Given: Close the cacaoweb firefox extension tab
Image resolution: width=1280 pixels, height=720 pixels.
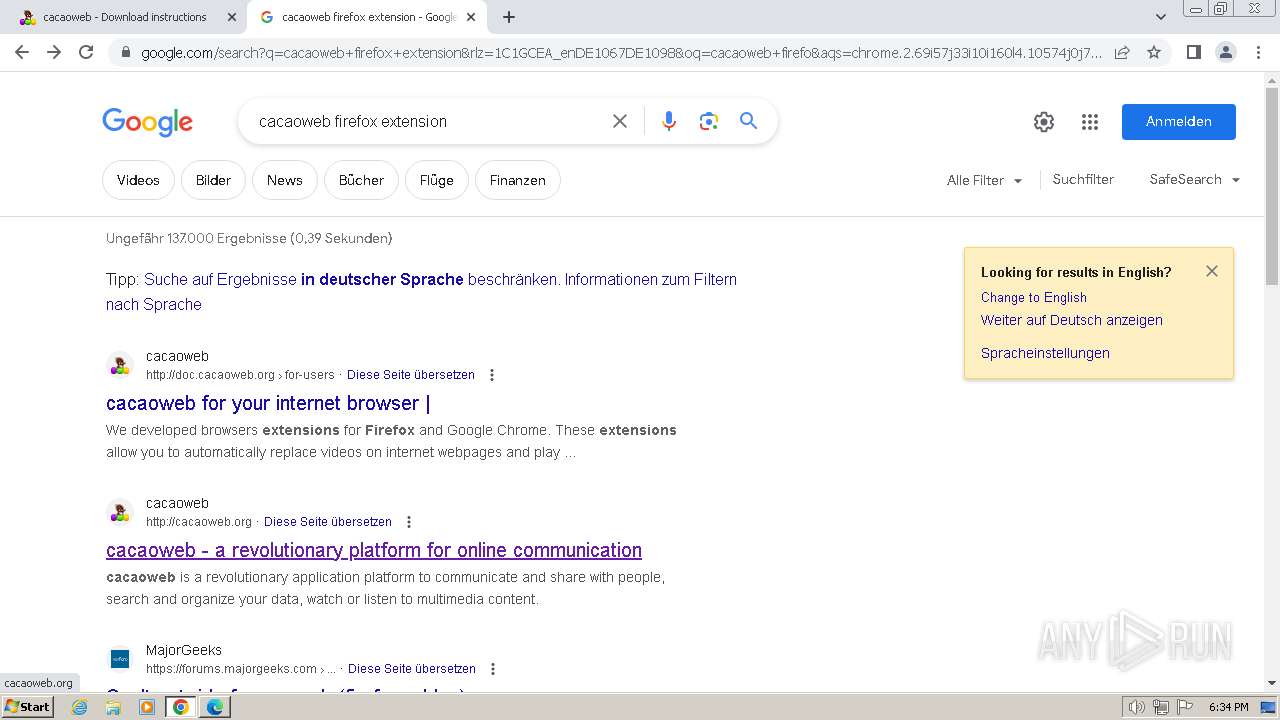Looking at the screenshot, I should coord(471,17).
